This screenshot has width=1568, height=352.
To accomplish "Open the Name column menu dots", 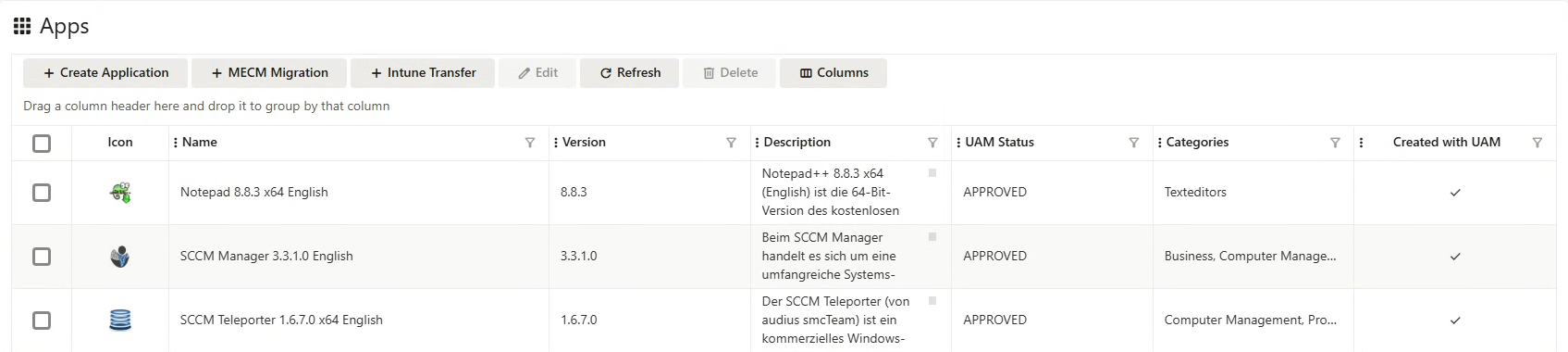I will pos(176,143).
